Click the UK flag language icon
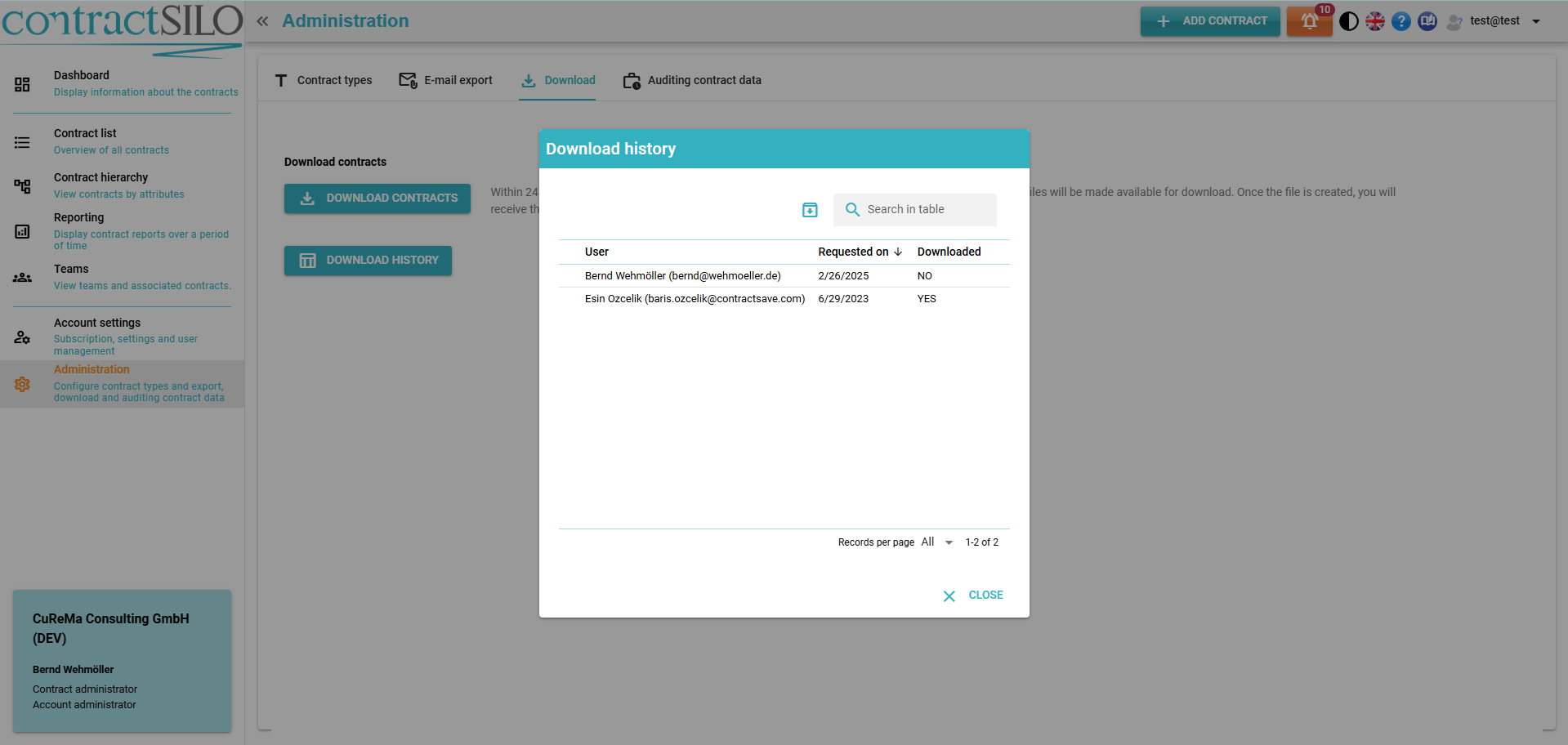 [x=1375, y=21]
